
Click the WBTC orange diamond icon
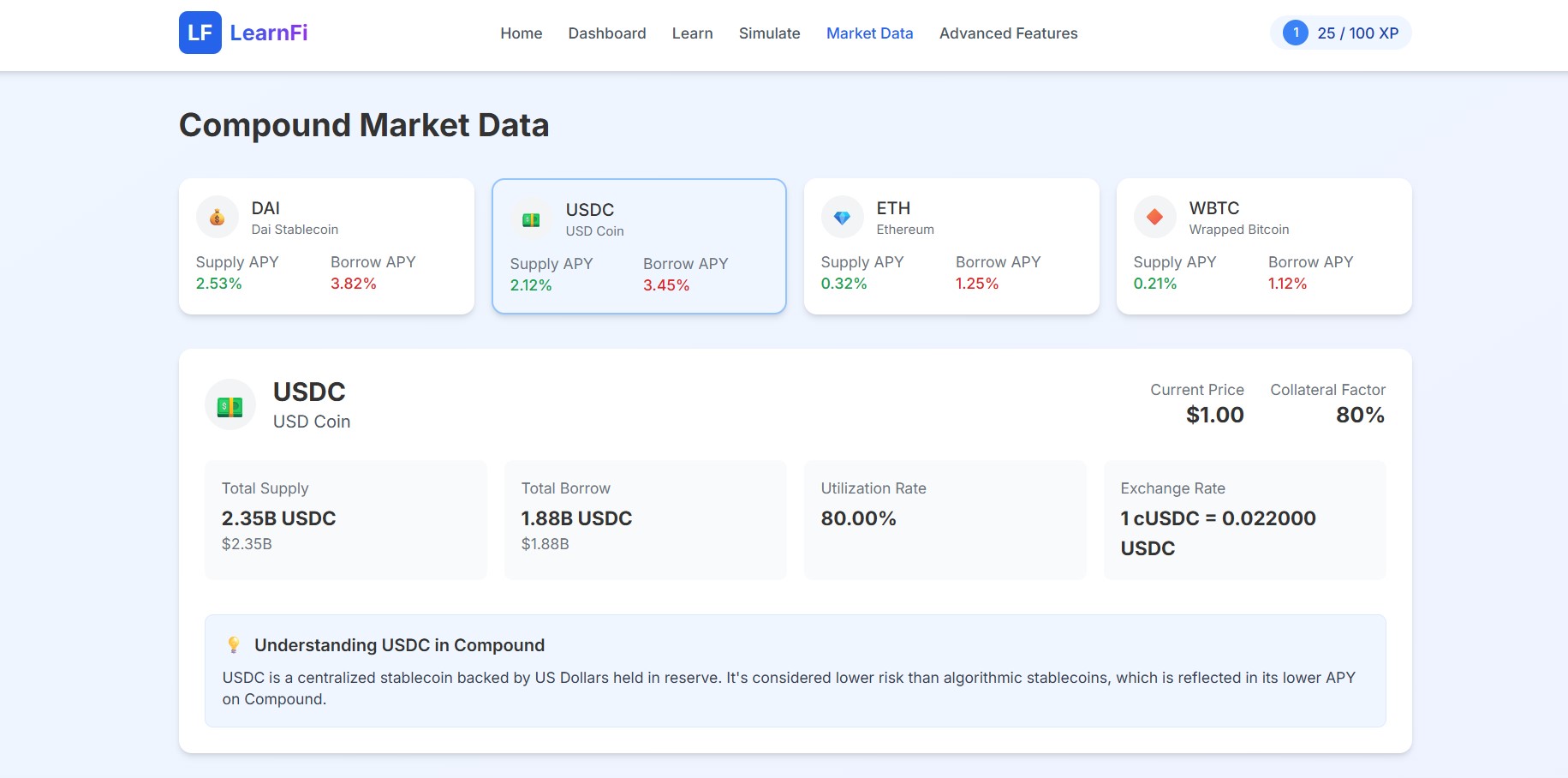(1155, 218)
